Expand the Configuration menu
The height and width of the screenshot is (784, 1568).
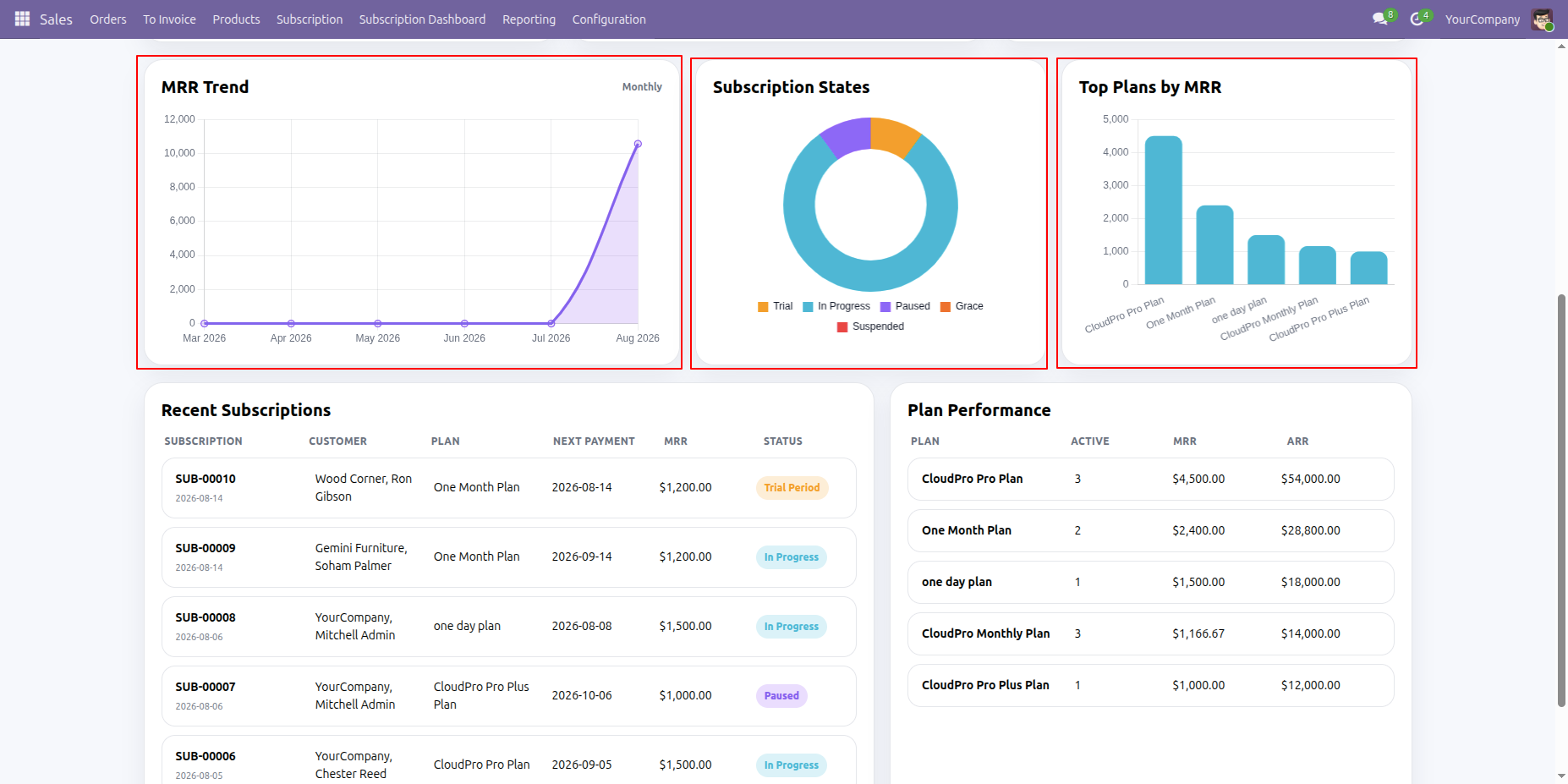tap(609, 19)
